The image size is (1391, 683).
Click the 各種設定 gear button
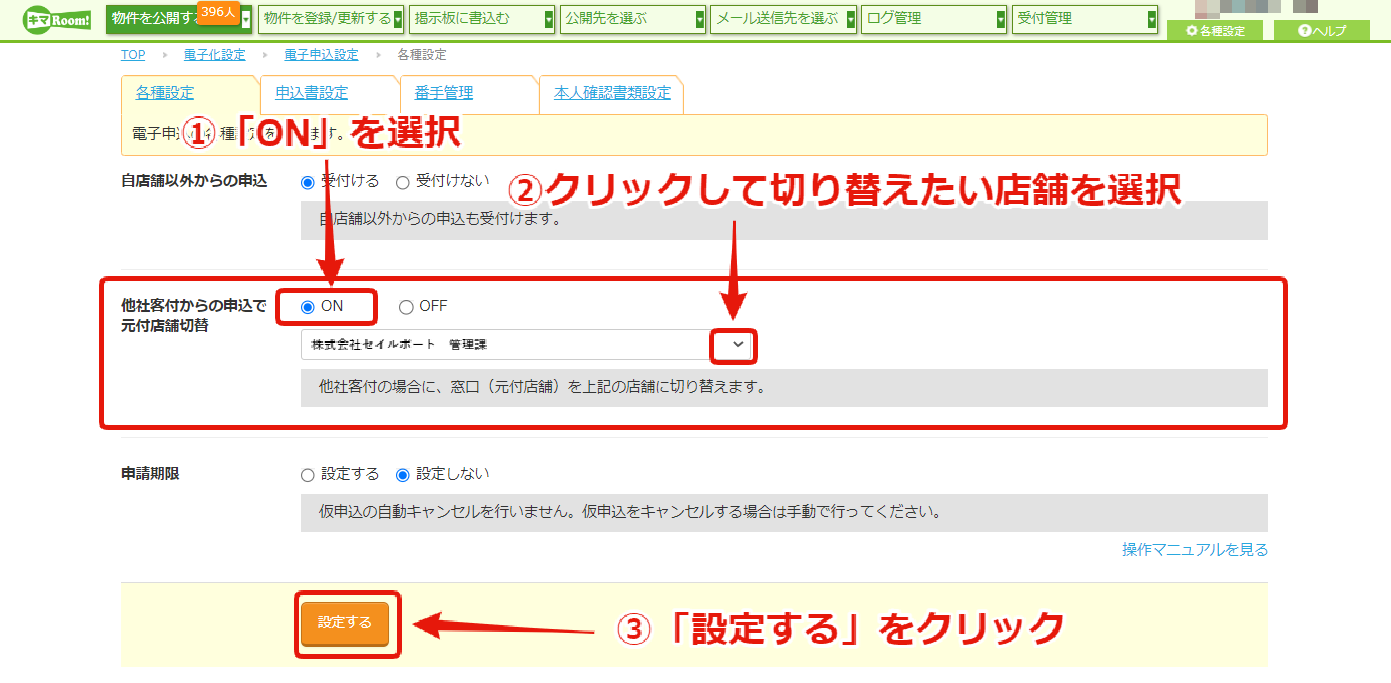[x=1215, y=31]
